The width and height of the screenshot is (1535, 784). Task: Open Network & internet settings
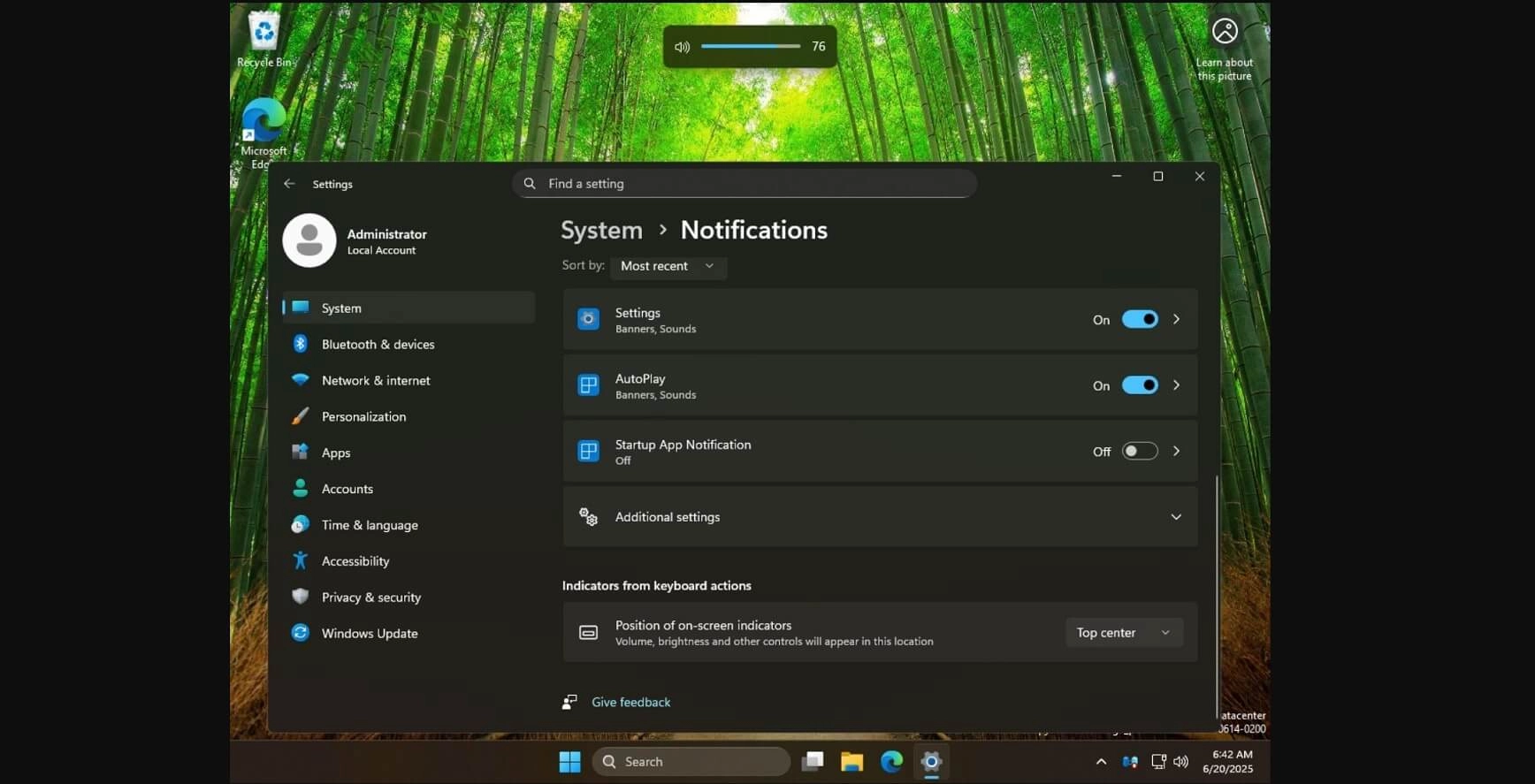point(409,380)
